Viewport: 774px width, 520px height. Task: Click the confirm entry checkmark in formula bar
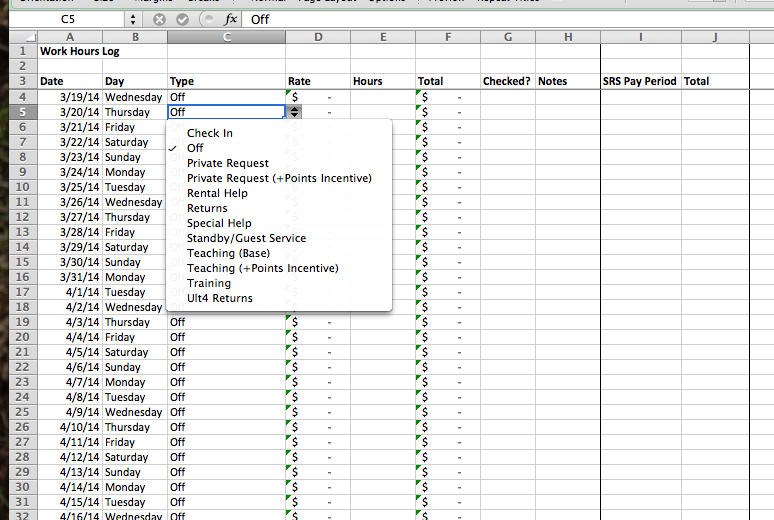click(183, 19)
